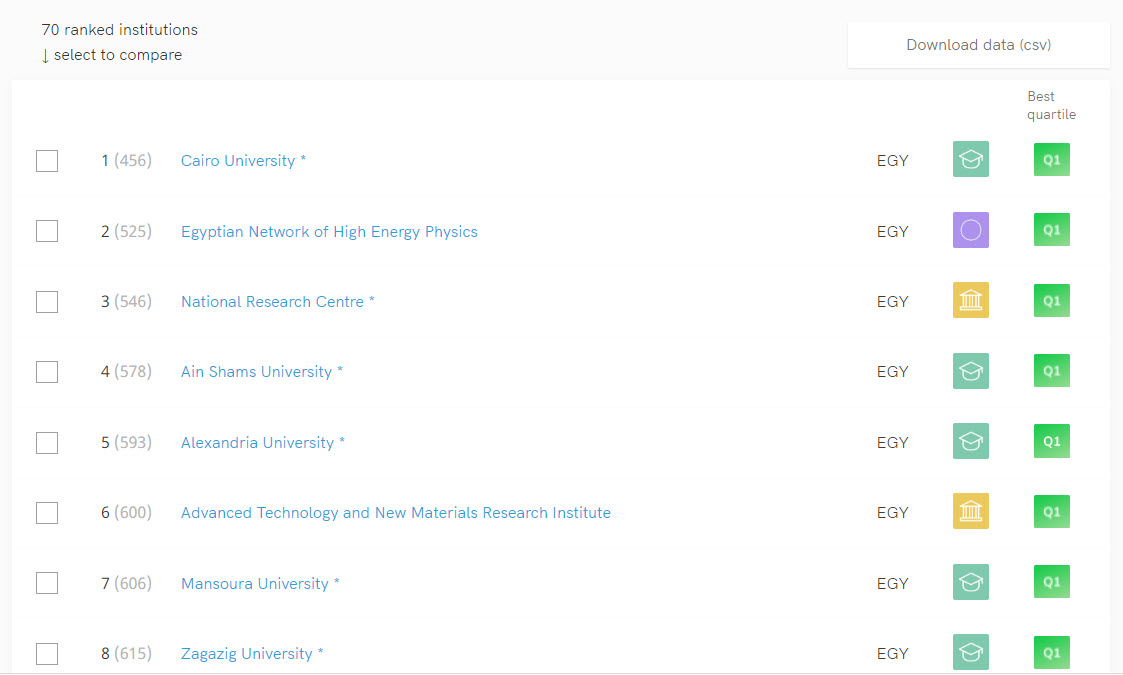Click the government building icon for National Research Centre
This screenshot has height=675, width=1123.
970,301
